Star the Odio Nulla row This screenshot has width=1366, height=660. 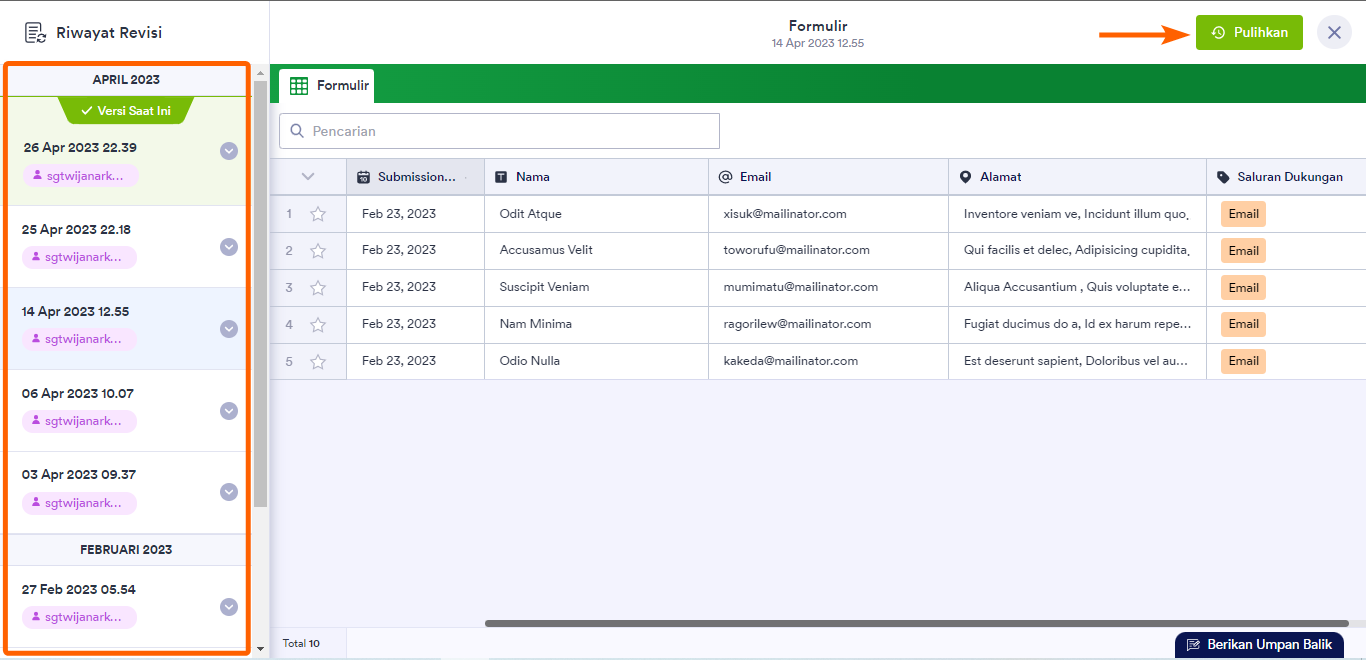(x=318, y=362)
